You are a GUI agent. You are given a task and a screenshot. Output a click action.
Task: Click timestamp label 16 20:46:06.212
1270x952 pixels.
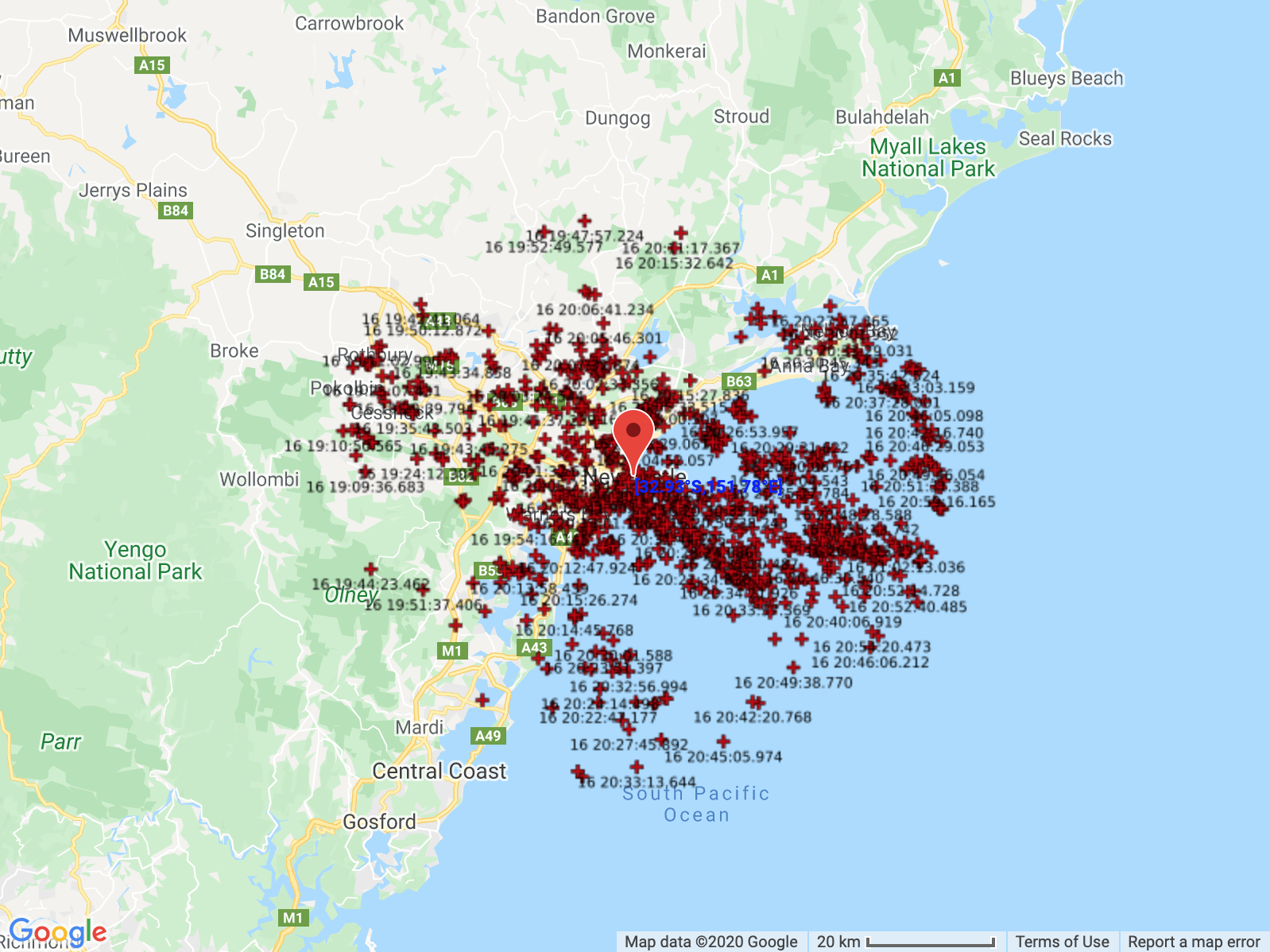(x=870, y=662)
